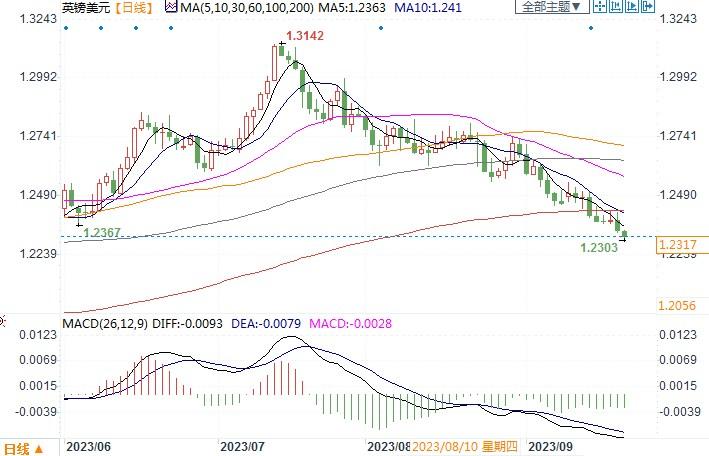The image size is (709, 456).
Task: Click the 1.2303 low price label
Action: (599, 247)
